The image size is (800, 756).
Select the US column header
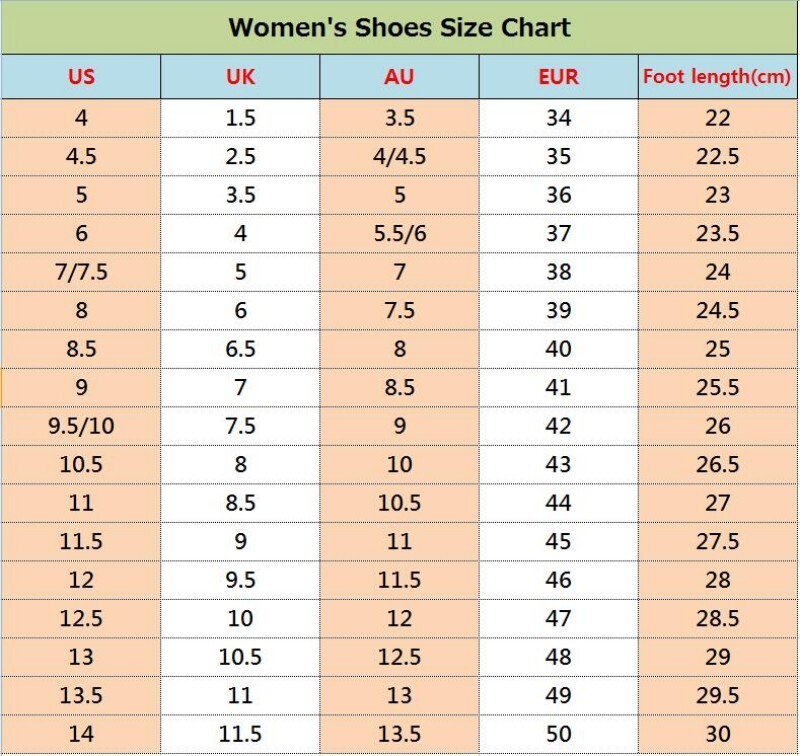click(x=81, y=77)
